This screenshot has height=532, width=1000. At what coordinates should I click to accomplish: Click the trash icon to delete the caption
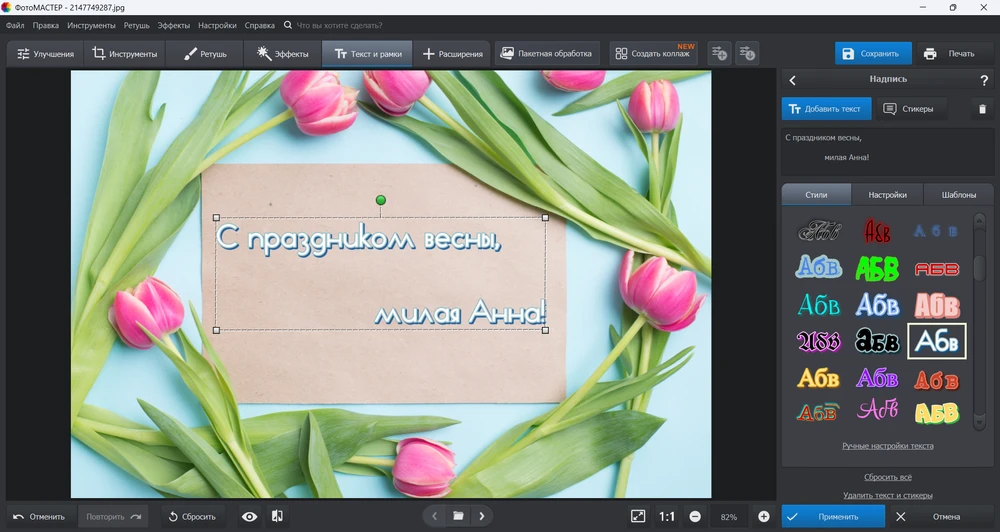tap(982, 109)
